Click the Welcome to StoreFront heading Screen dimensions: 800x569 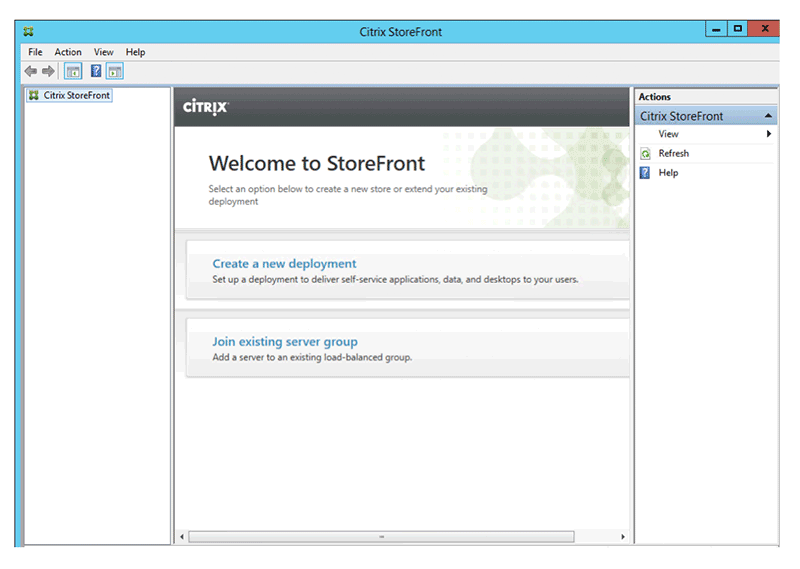(317, 164)
